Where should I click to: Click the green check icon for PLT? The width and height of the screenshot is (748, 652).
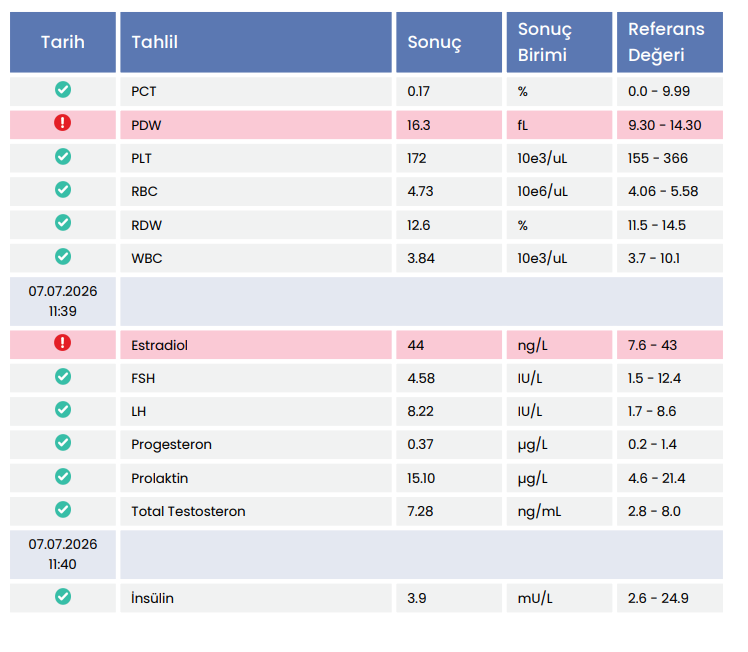point(62,156)
